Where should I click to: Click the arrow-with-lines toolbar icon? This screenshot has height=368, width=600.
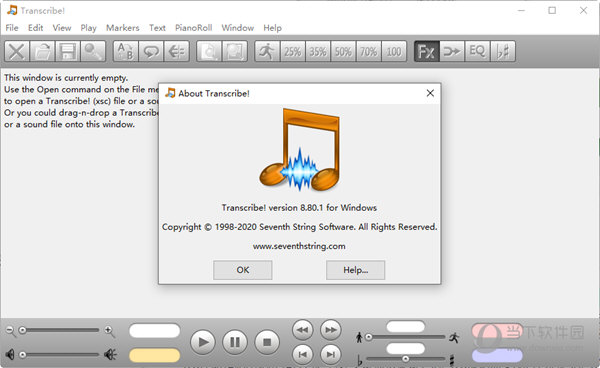click(x=176, y=51)
